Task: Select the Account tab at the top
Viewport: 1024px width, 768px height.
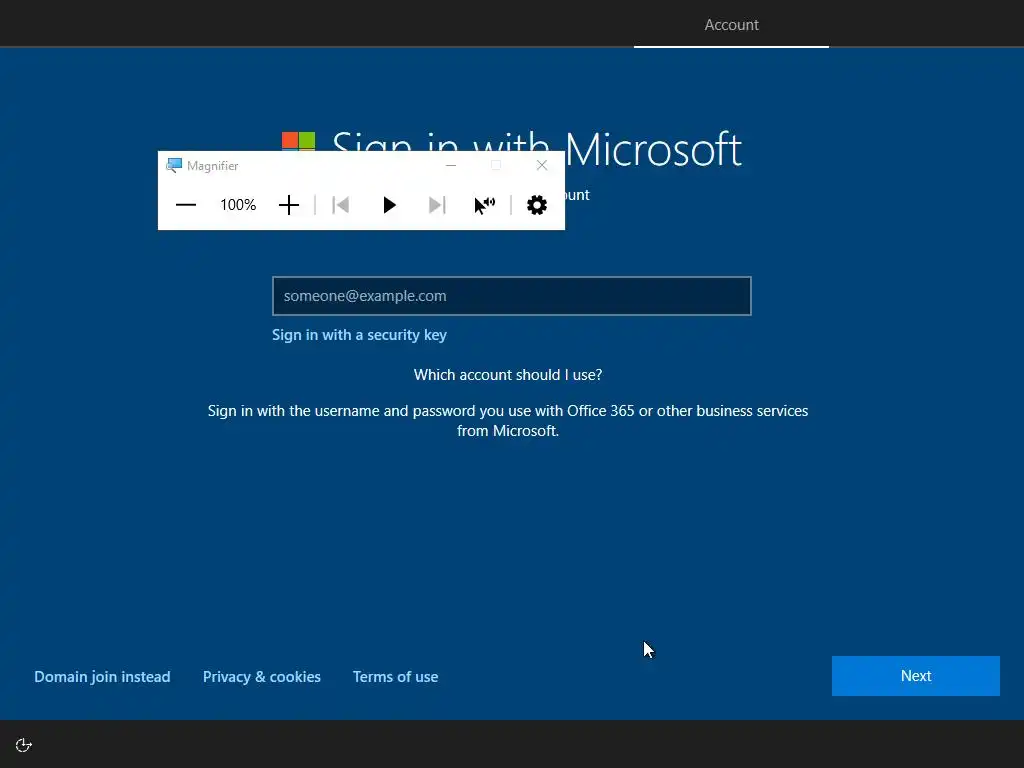Action: (731, 25)
